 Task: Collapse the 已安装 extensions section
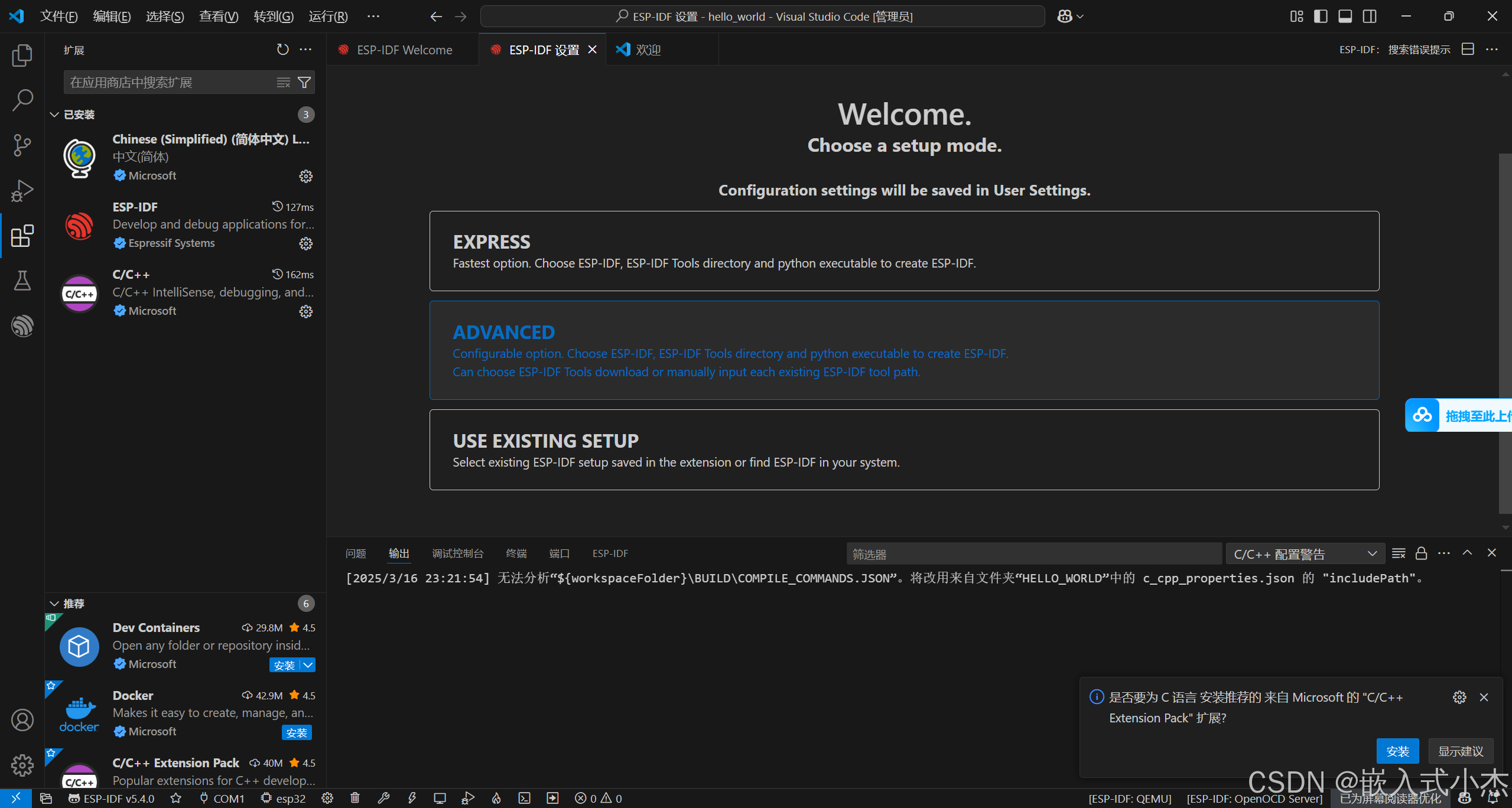(54, 114)
